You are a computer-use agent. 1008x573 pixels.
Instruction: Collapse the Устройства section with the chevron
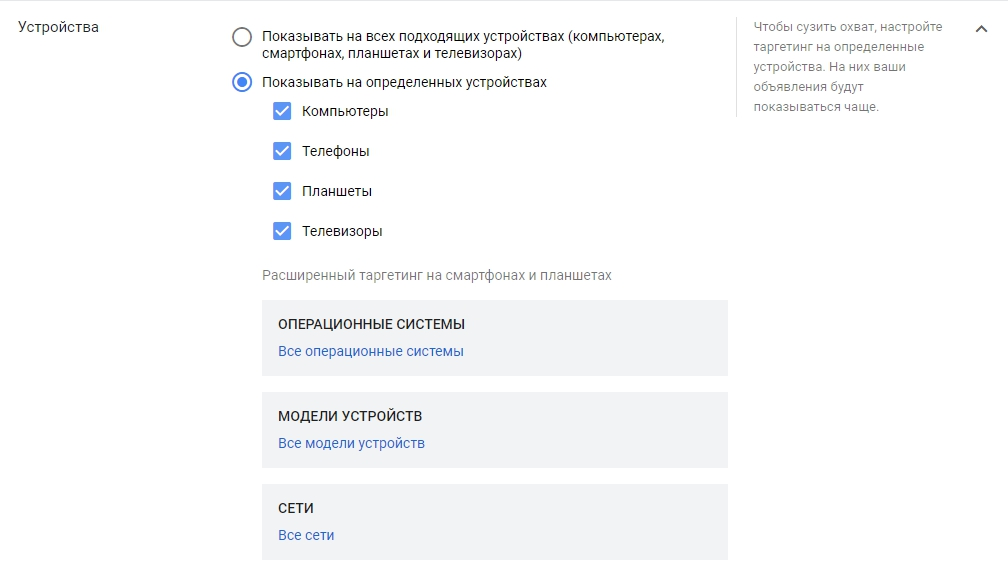click(981, 29)
